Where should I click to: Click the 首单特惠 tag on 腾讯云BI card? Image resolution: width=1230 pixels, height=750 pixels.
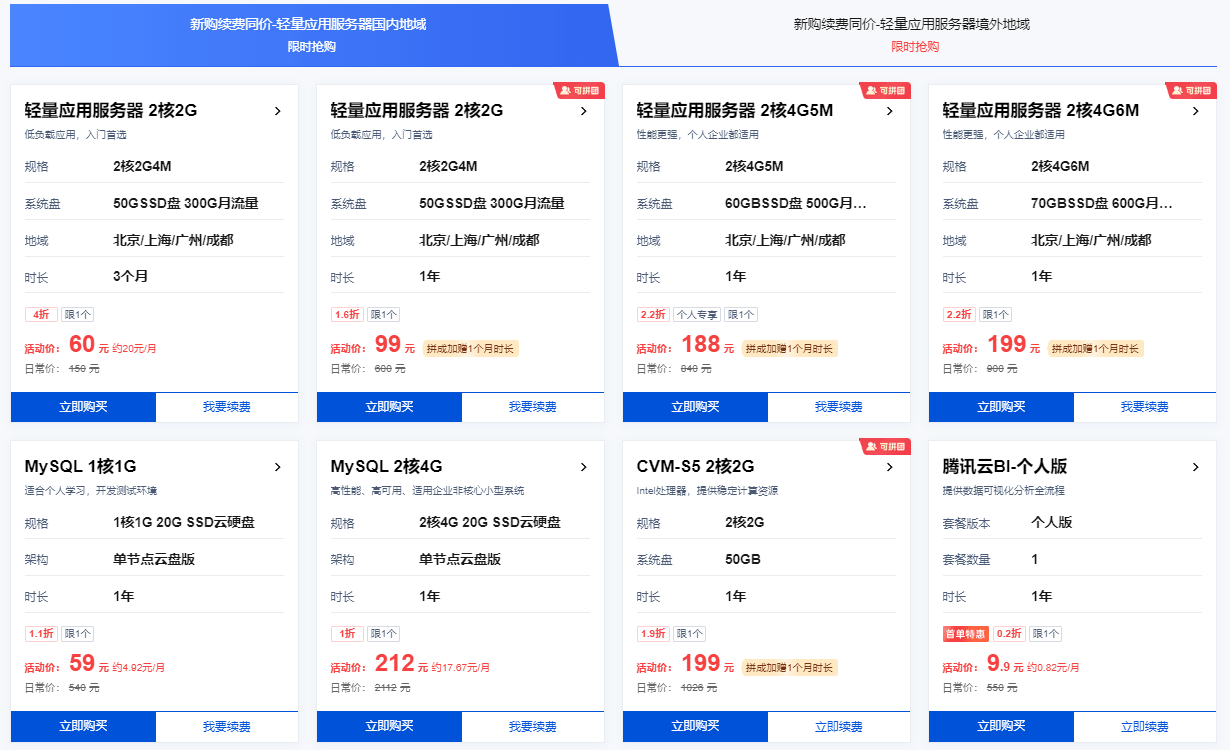point(966,633)
